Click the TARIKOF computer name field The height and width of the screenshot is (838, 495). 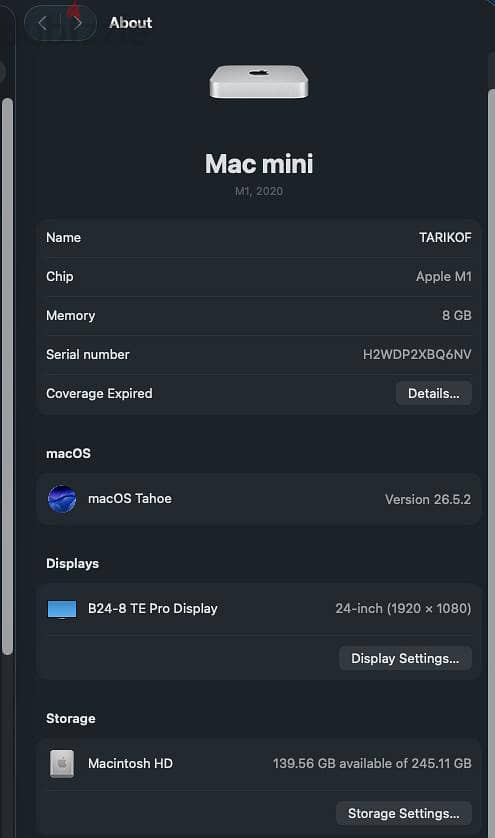(445, 237)
